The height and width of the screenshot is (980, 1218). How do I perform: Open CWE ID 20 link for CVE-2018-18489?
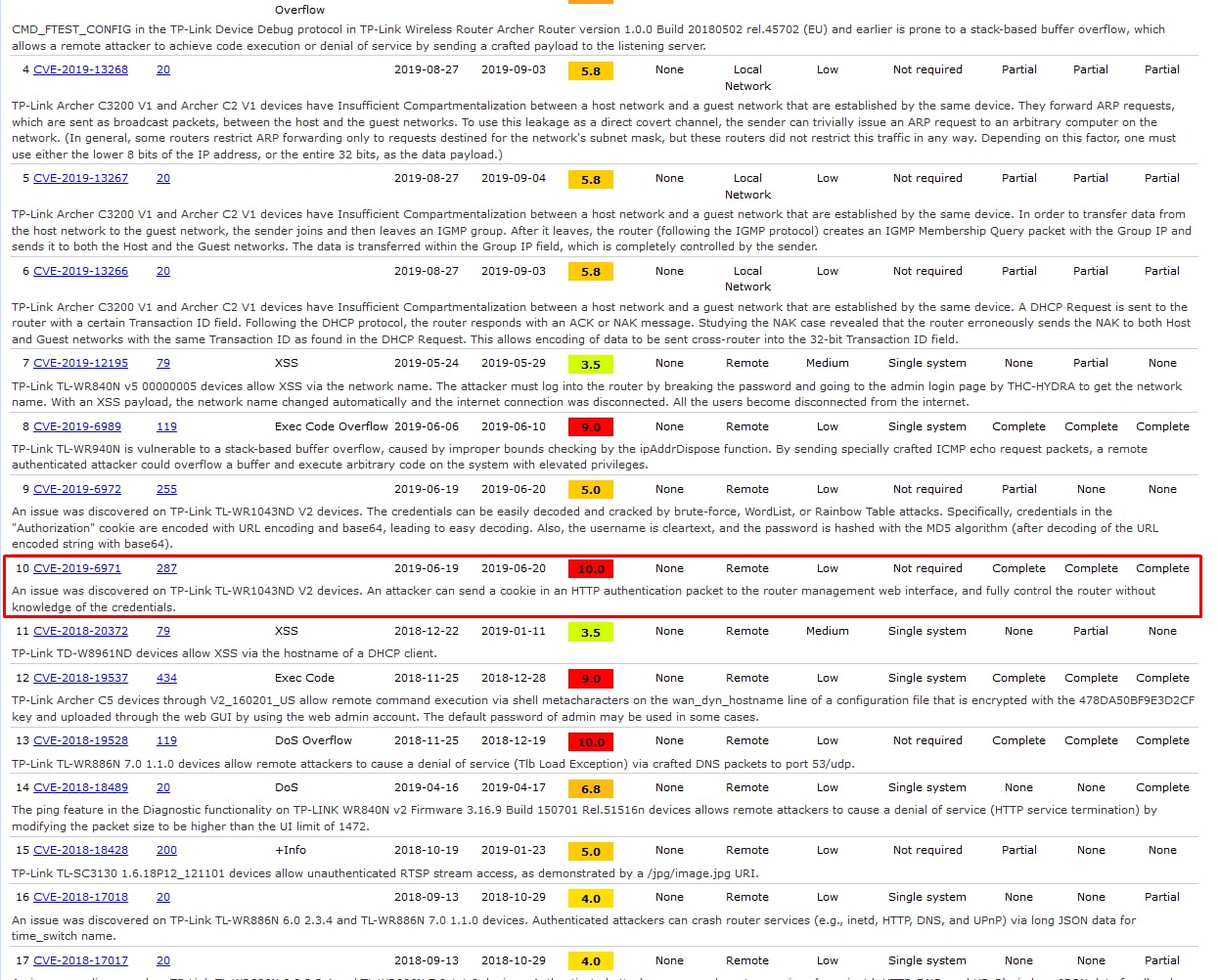pyautogui.click(x=163, y=787)
